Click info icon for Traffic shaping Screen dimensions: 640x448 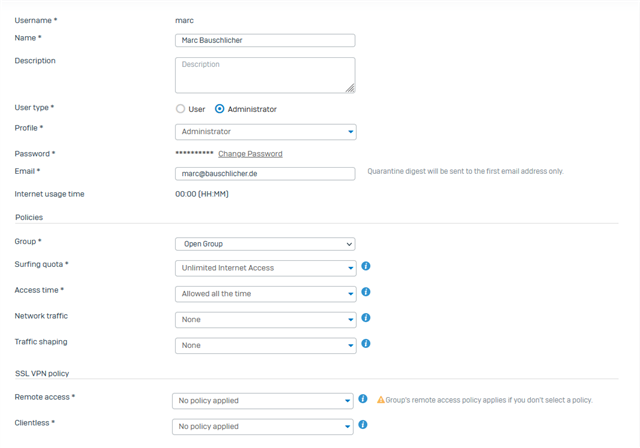[366, 344]
